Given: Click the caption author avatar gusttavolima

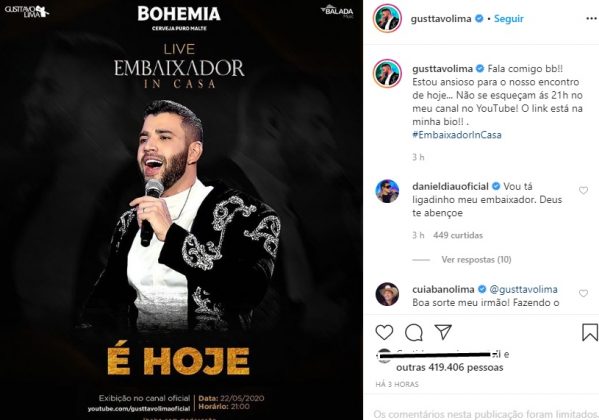Looking at the screenshot, I should pos(387,73).
